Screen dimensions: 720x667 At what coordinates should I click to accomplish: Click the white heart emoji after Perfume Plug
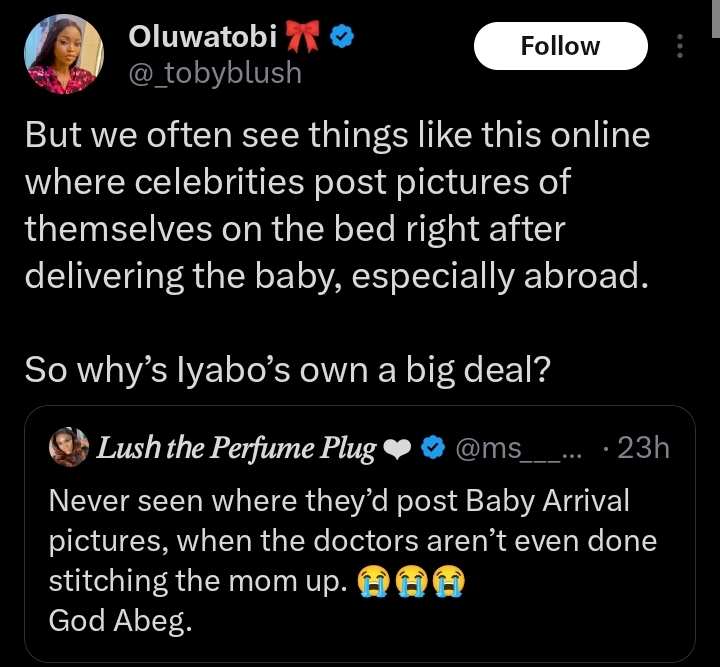396,449
